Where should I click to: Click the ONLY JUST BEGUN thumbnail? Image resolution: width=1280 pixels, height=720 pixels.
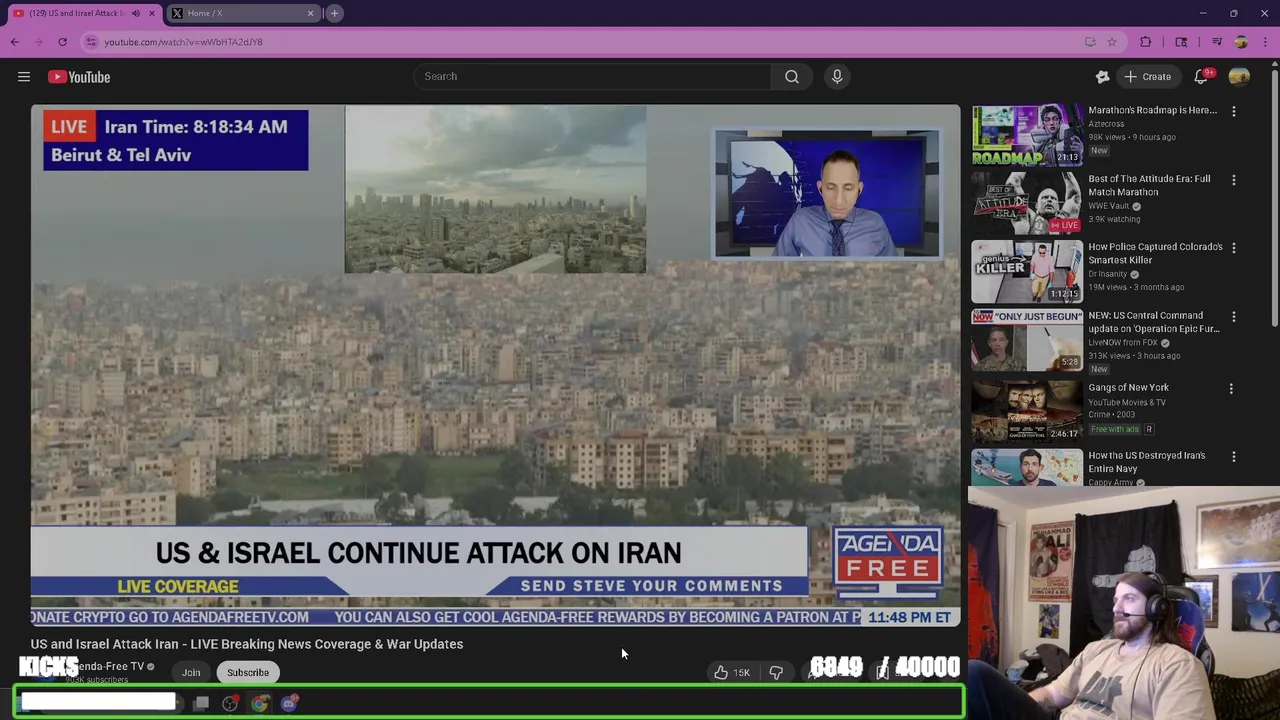(x=1027, y=340)
